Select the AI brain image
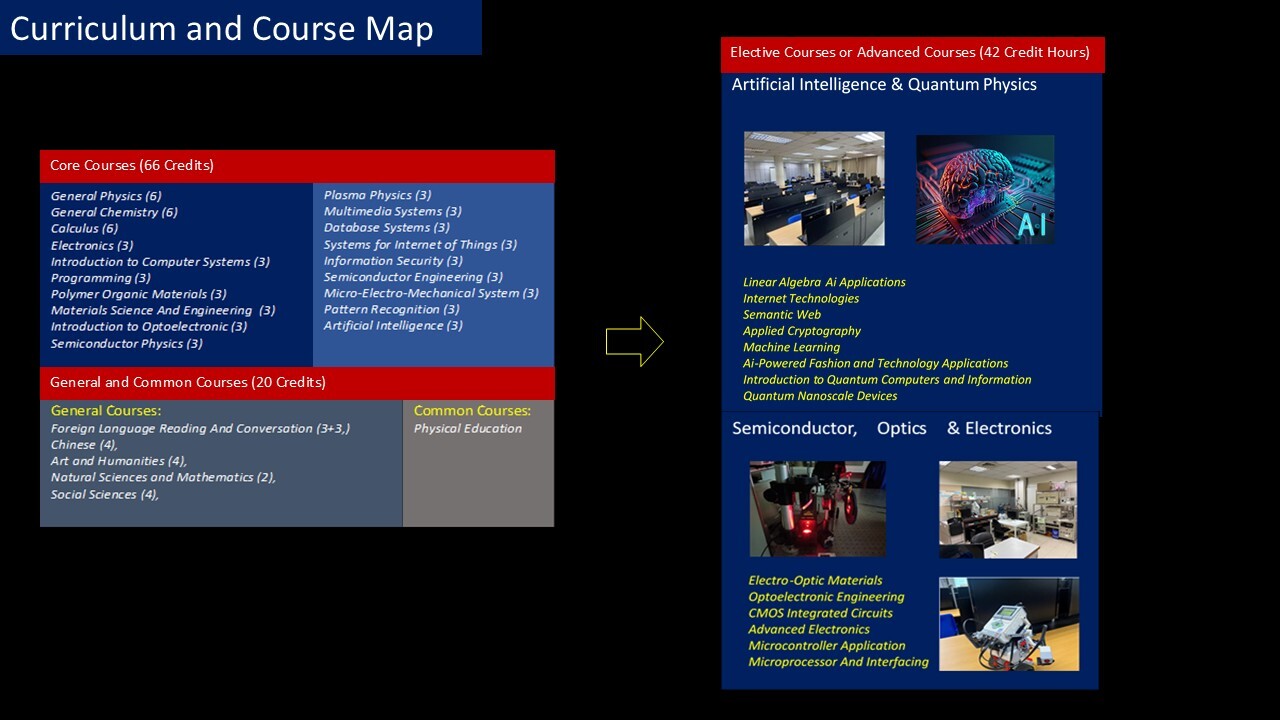 [x=985, y=190]
